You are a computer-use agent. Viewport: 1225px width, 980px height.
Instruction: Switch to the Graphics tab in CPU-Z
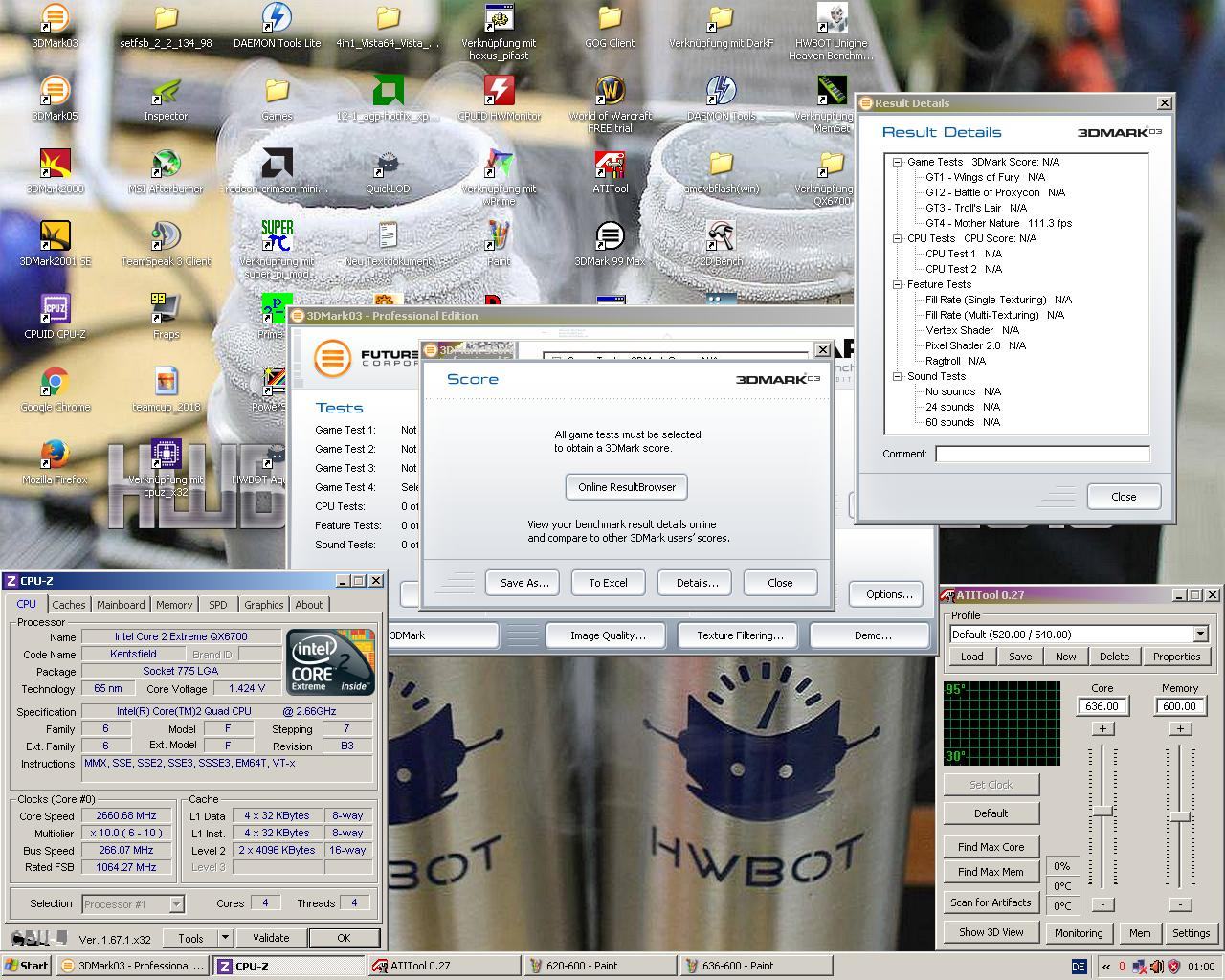[x=264, y=605]
